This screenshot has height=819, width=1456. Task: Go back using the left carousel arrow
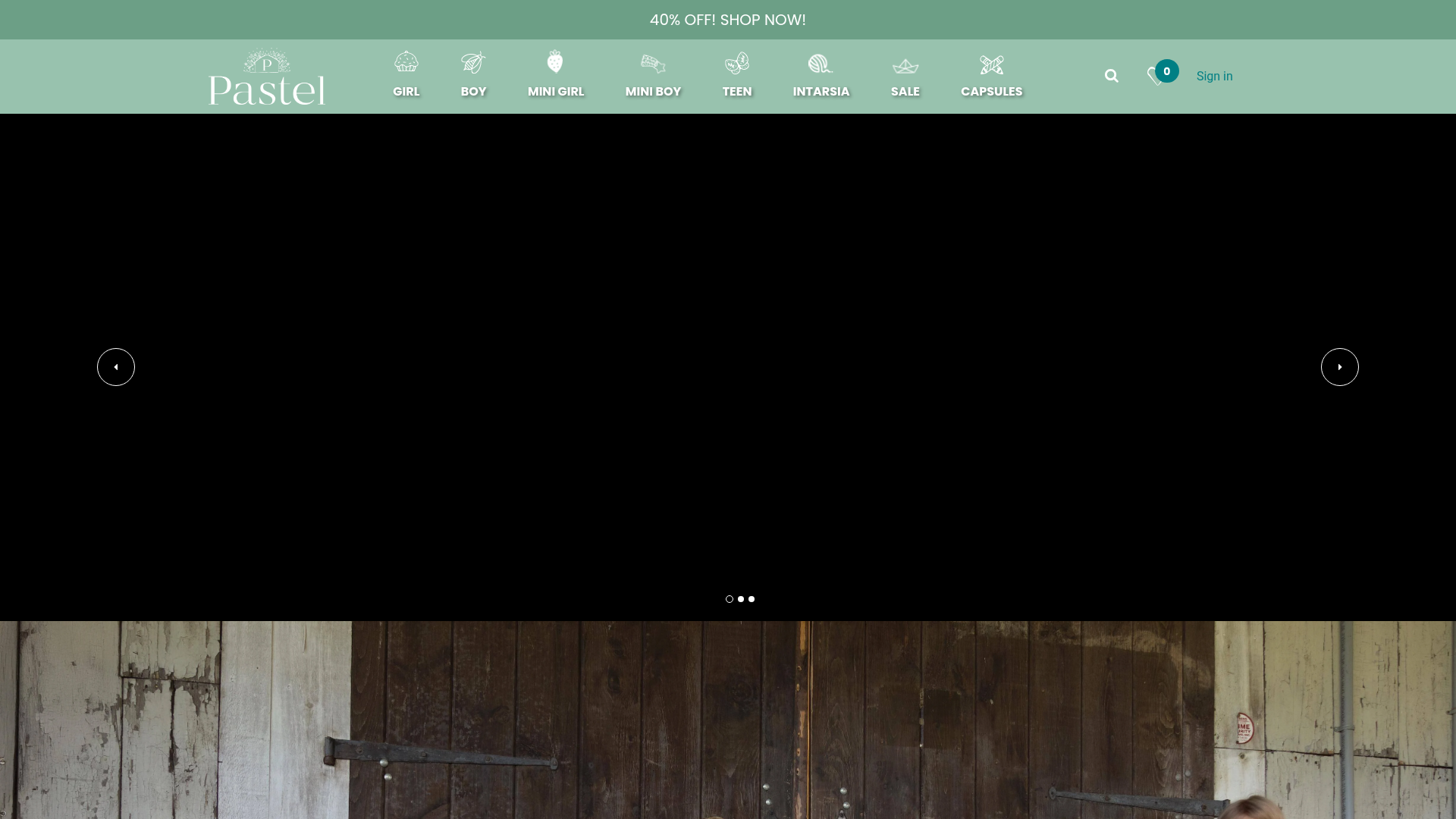(115, 367)
